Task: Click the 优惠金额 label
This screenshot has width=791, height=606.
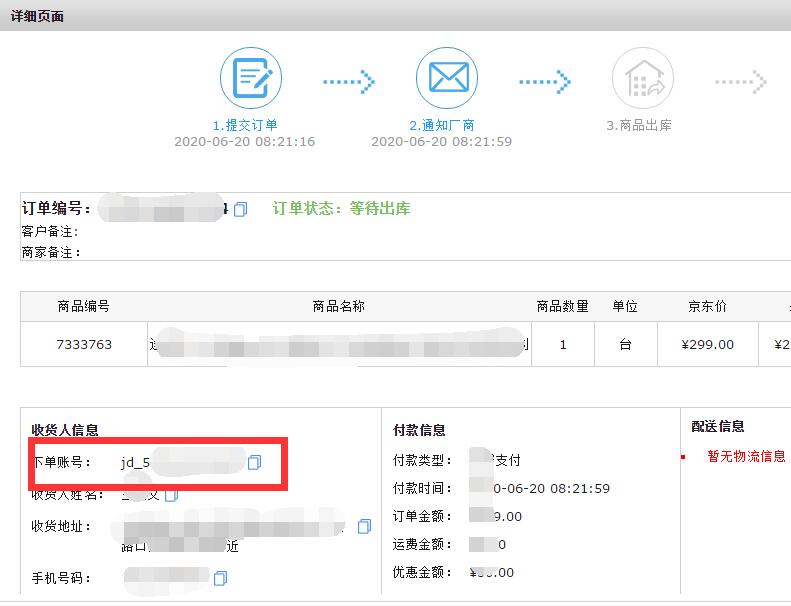Action: pyautogui.click(x=423, y=572)
